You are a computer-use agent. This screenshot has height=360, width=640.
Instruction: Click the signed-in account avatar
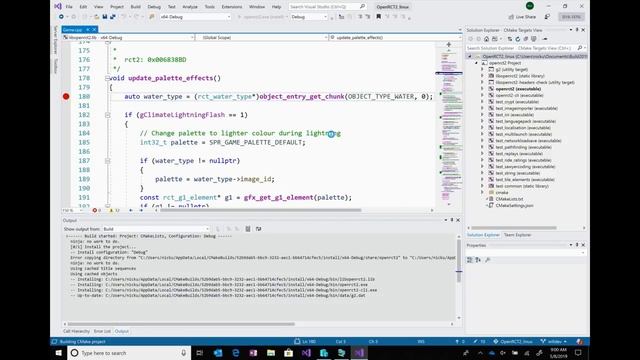click(530, 6)
